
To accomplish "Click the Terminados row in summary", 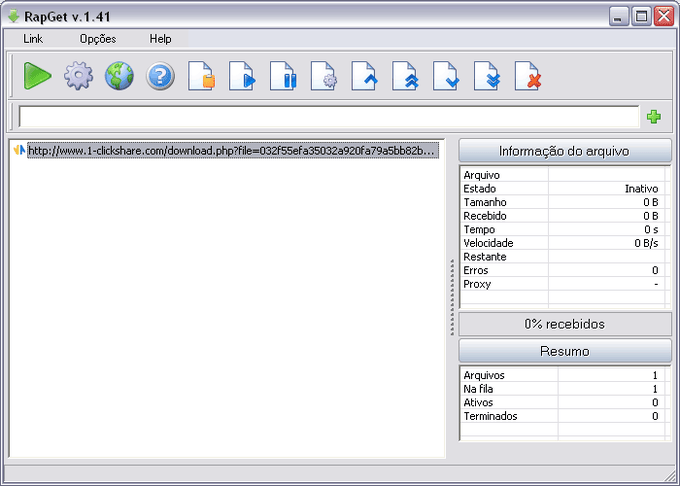I will point(562,416).
